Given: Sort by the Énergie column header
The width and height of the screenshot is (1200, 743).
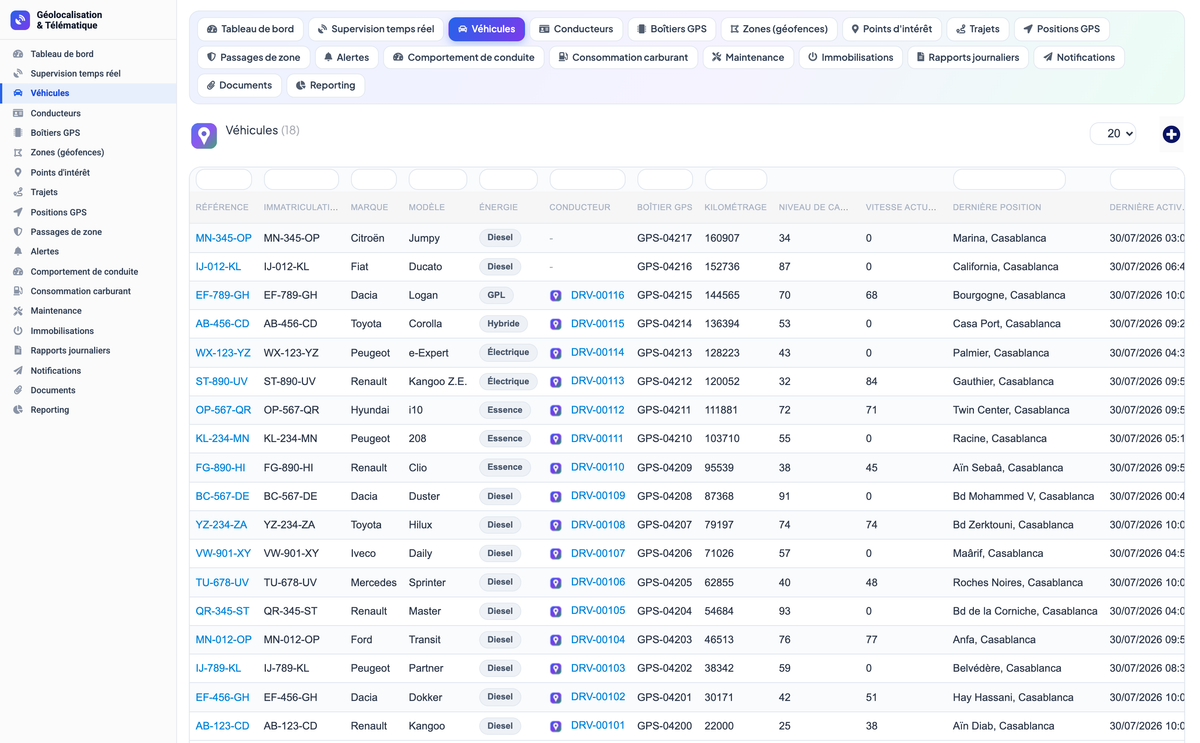Looking at the screenshot, I should 498,208.
